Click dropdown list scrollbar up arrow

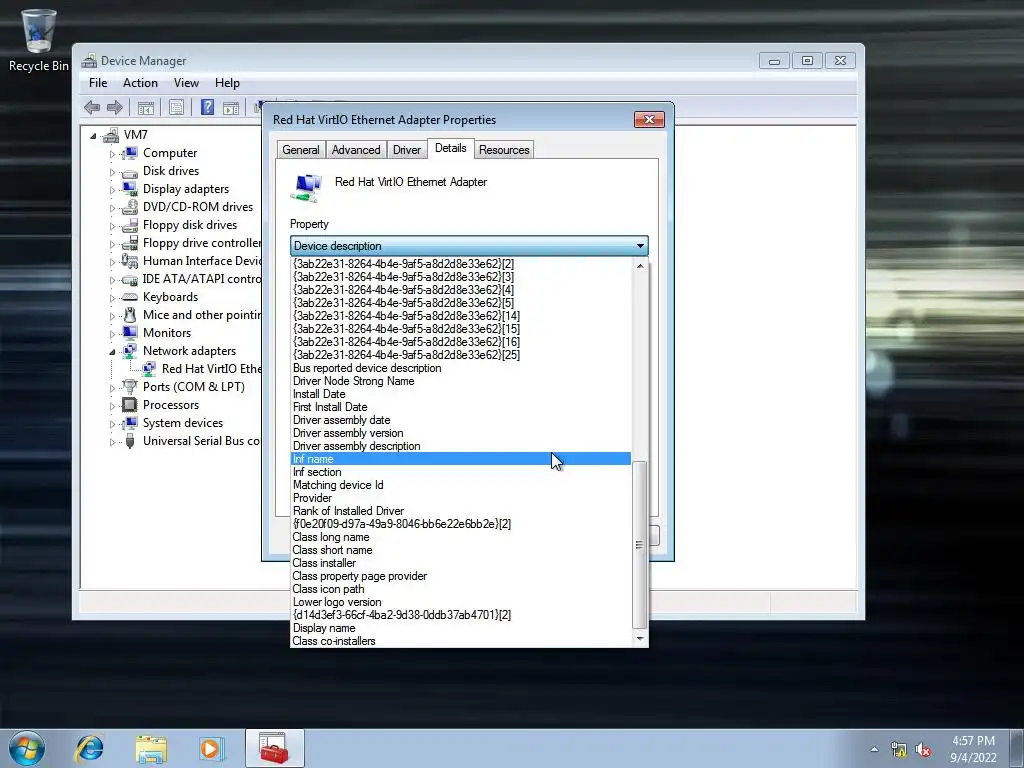(x=640, y=266)
